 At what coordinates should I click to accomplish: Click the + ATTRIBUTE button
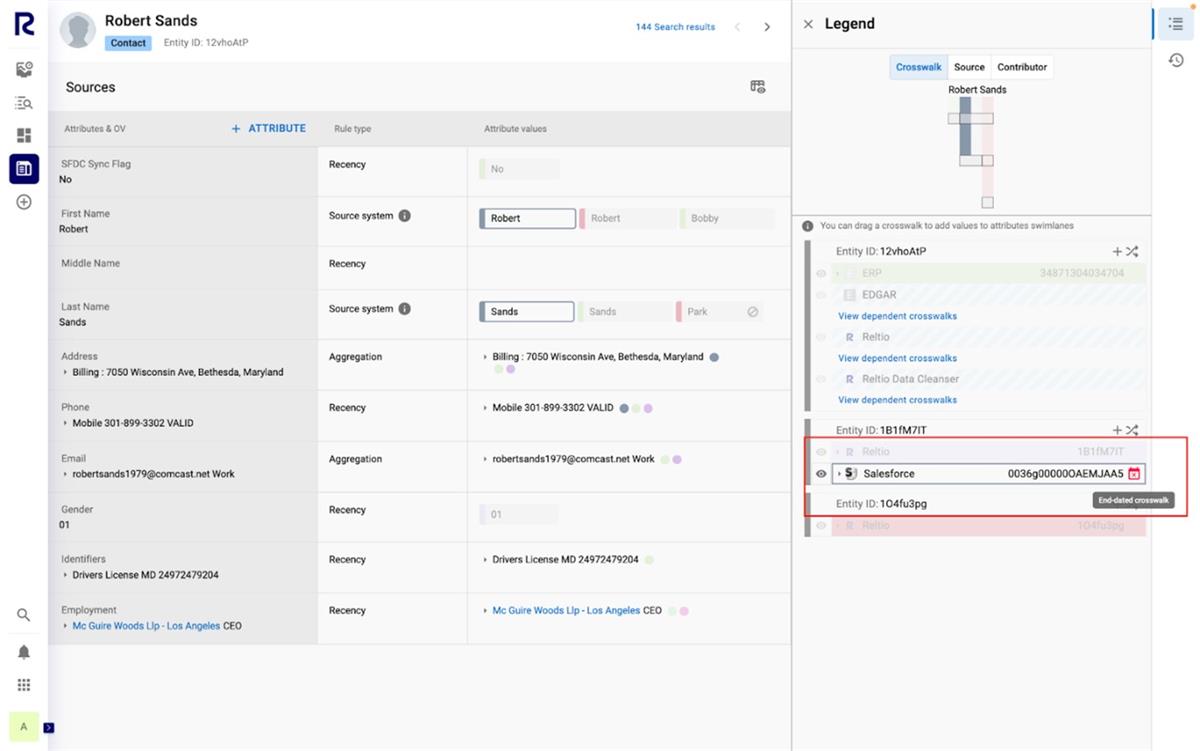click(268, 128)
